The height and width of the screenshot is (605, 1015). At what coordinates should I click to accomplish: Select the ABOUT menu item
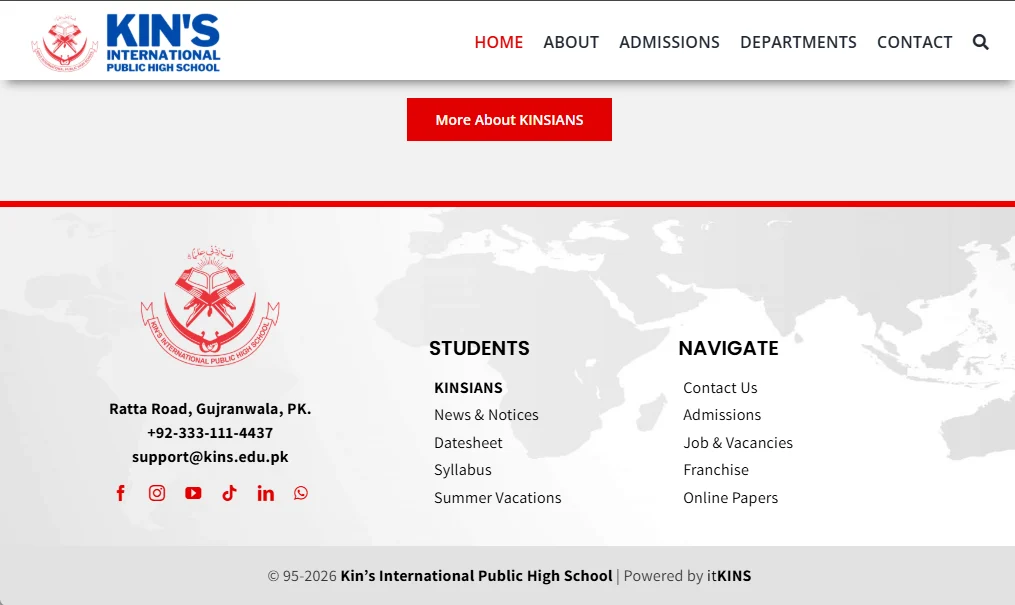[571, 42]
